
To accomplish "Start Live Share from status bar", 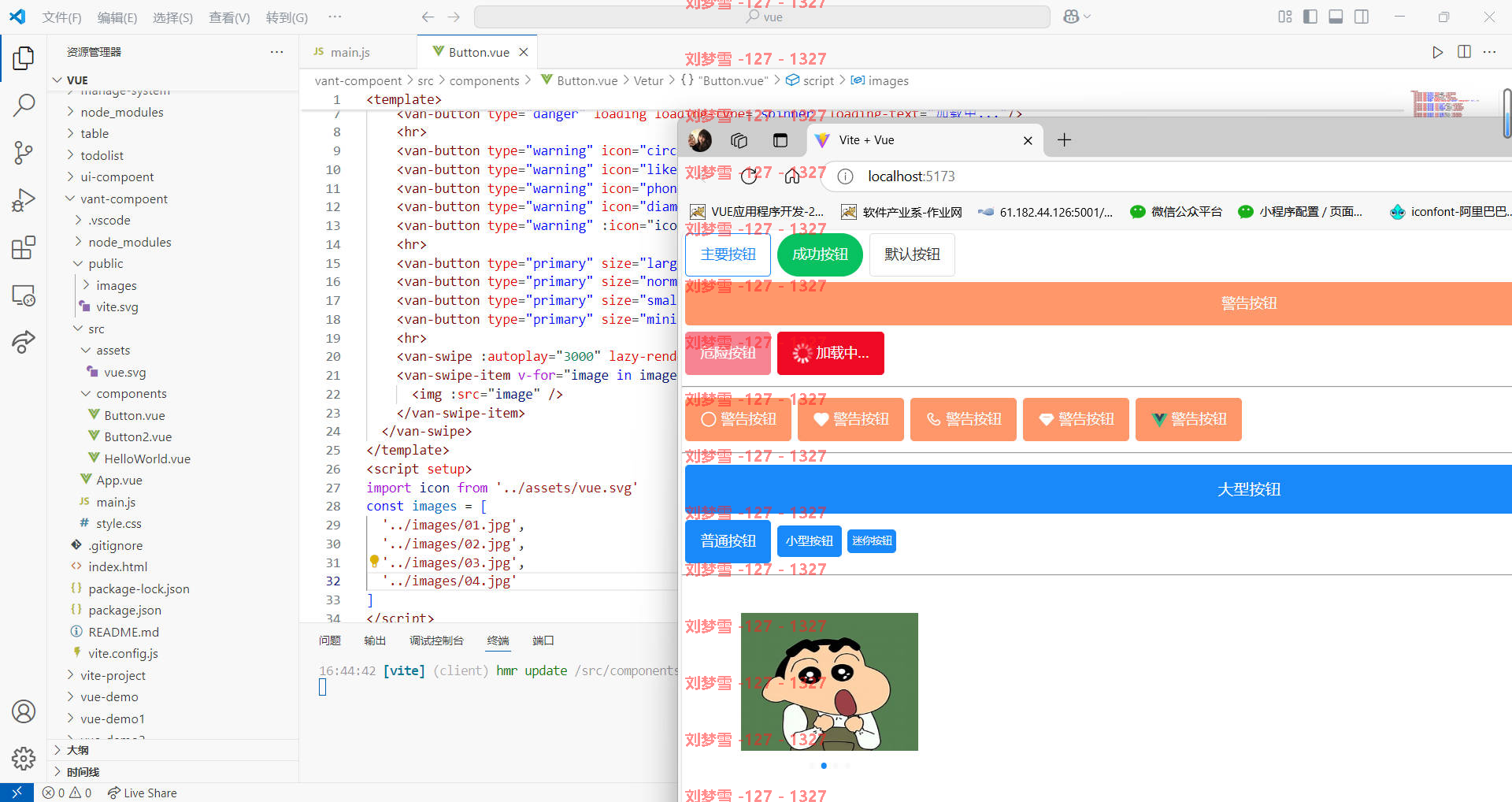I will (143, 793).
